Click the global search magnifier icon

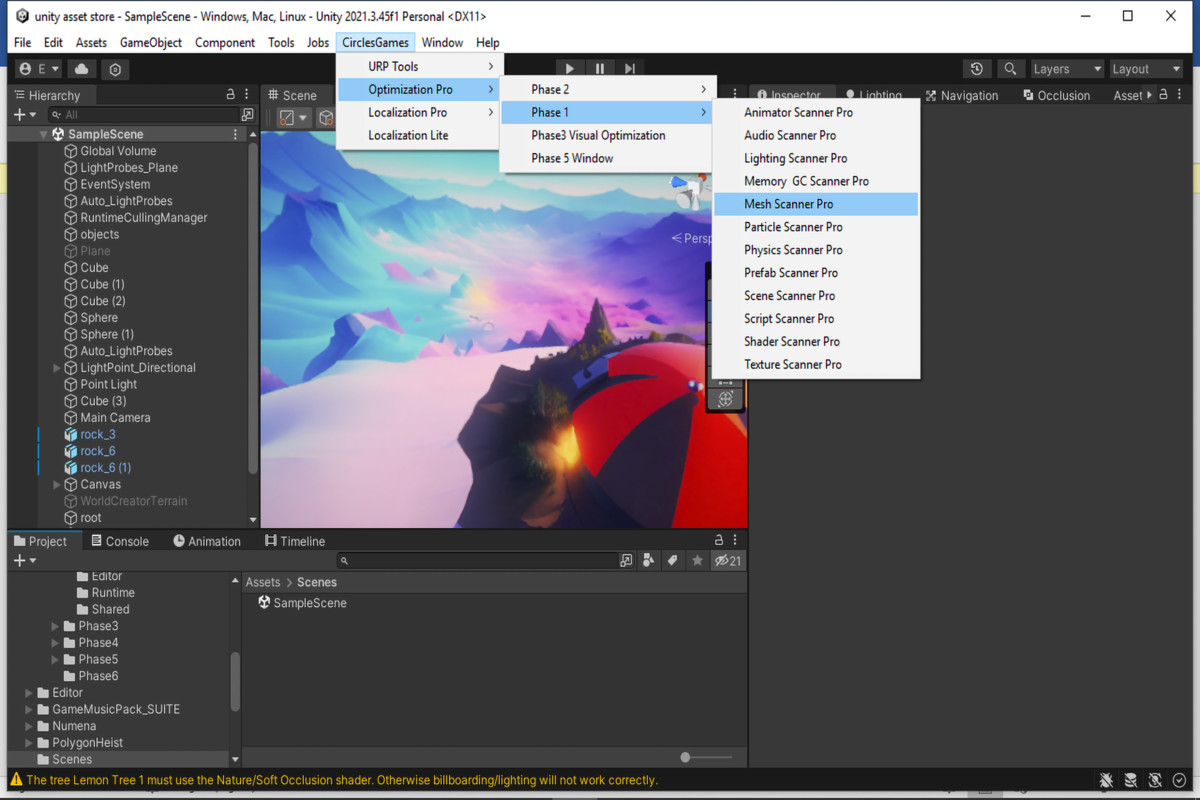(x=1010, y=69)
